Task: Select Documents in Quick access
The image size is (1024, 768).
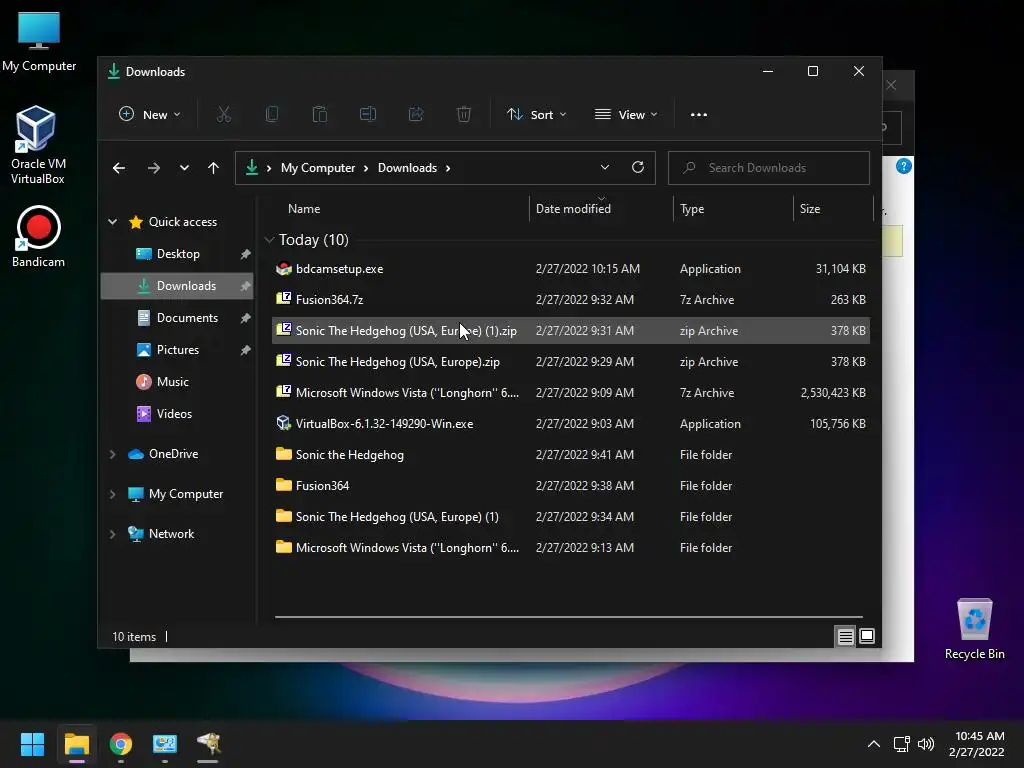Action: pos(177,318)
